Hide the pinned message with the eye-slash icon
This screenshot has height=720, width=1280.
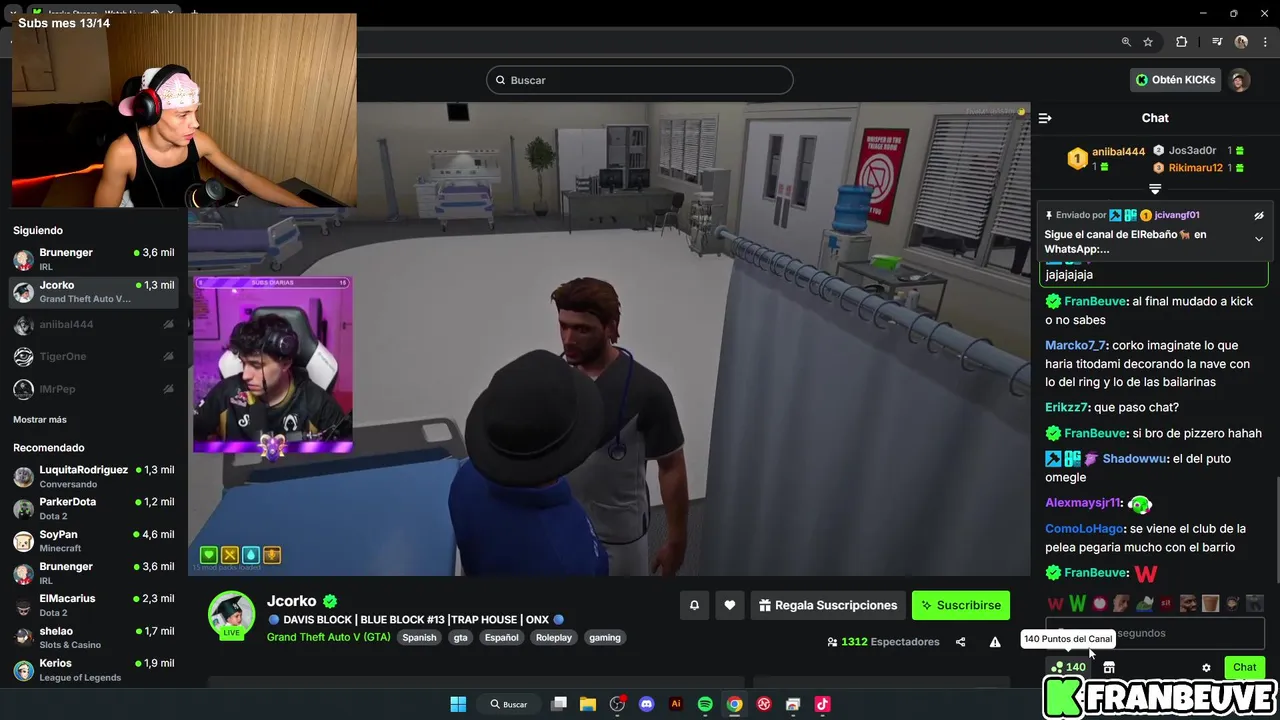(x=1259, y=215)
